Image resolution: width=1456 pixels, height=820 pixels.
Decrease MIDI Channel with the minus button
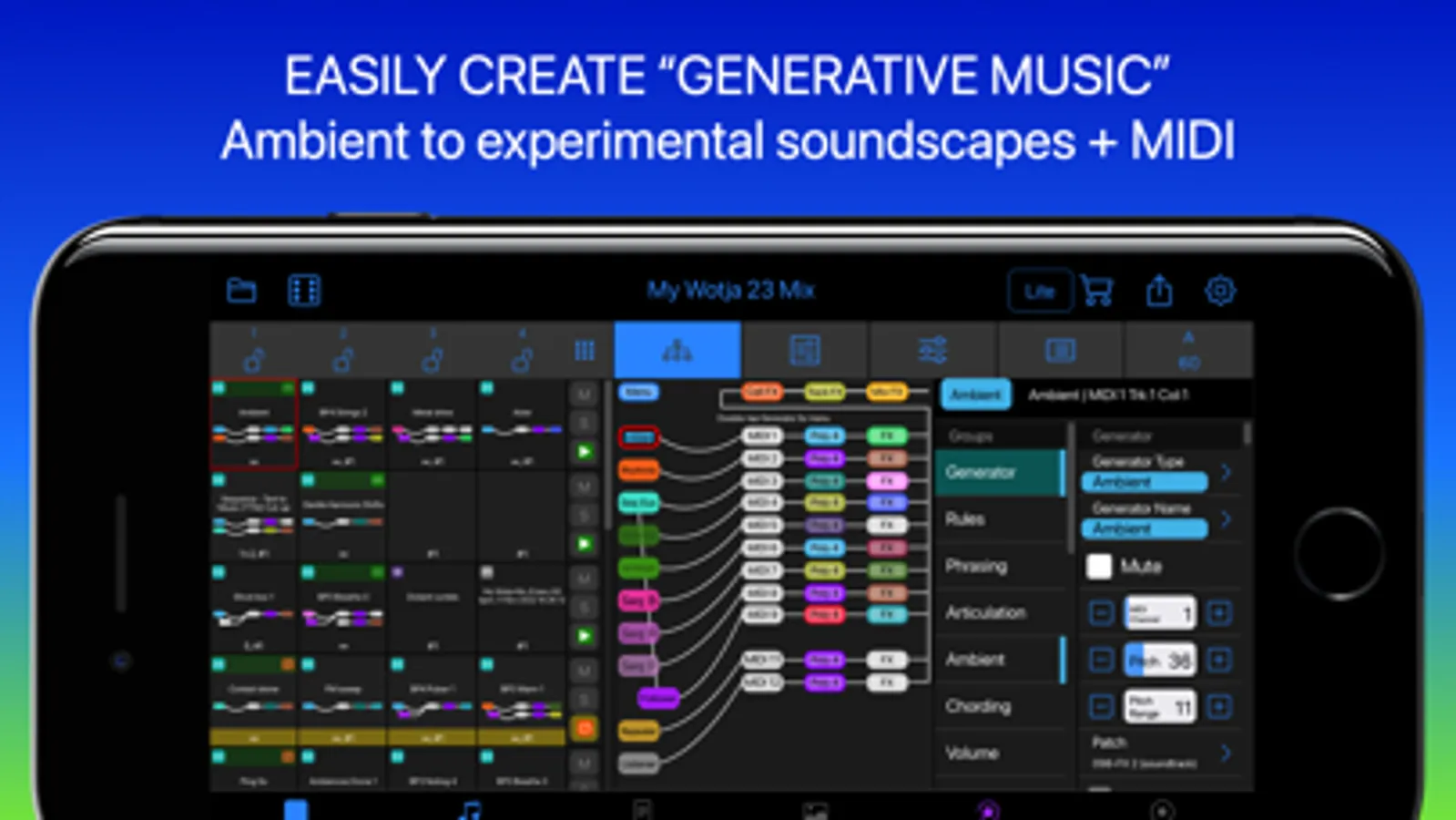1101,613
